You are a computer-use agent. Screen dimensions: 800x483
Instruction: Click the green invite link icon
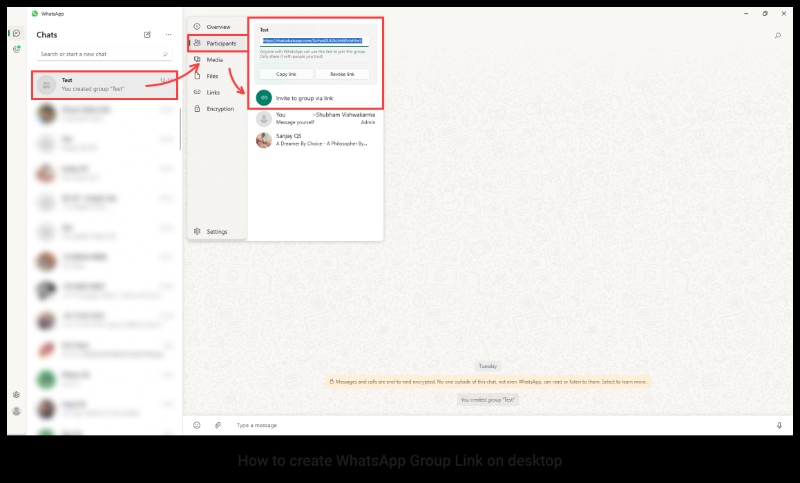[264, 98]
